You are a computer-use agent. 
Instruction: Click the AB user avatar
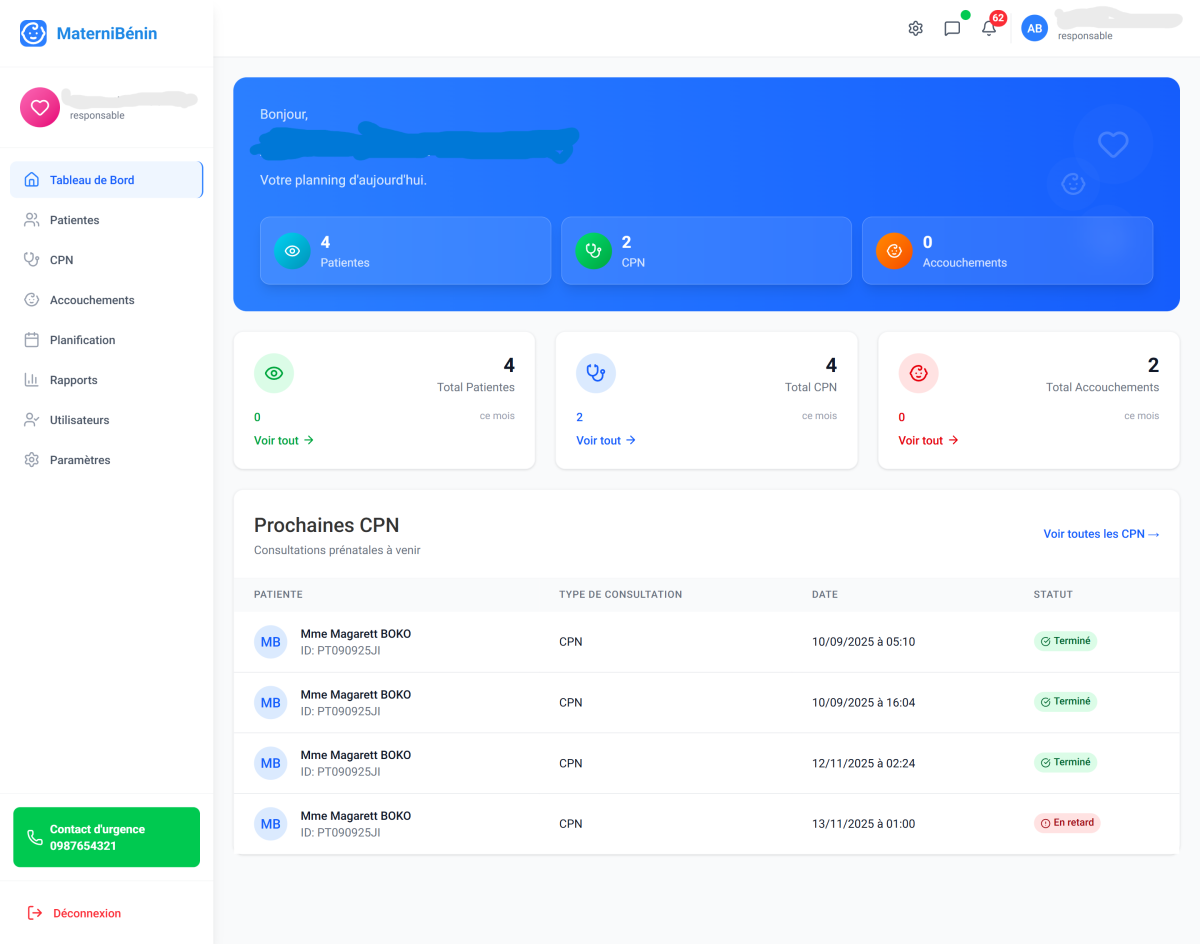[1034, 28]
